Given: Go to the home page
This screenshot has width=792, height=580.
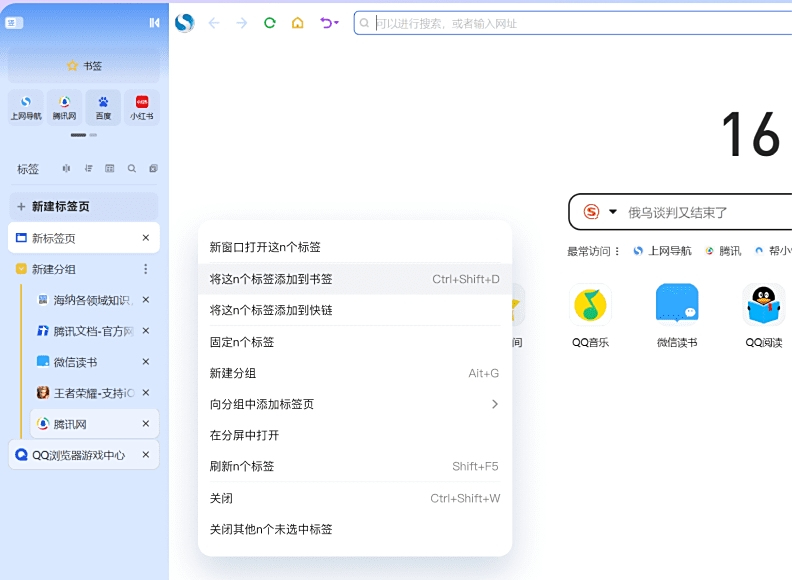Looking at the screenshot, I should pyautogui.click(x=297, y=23).
